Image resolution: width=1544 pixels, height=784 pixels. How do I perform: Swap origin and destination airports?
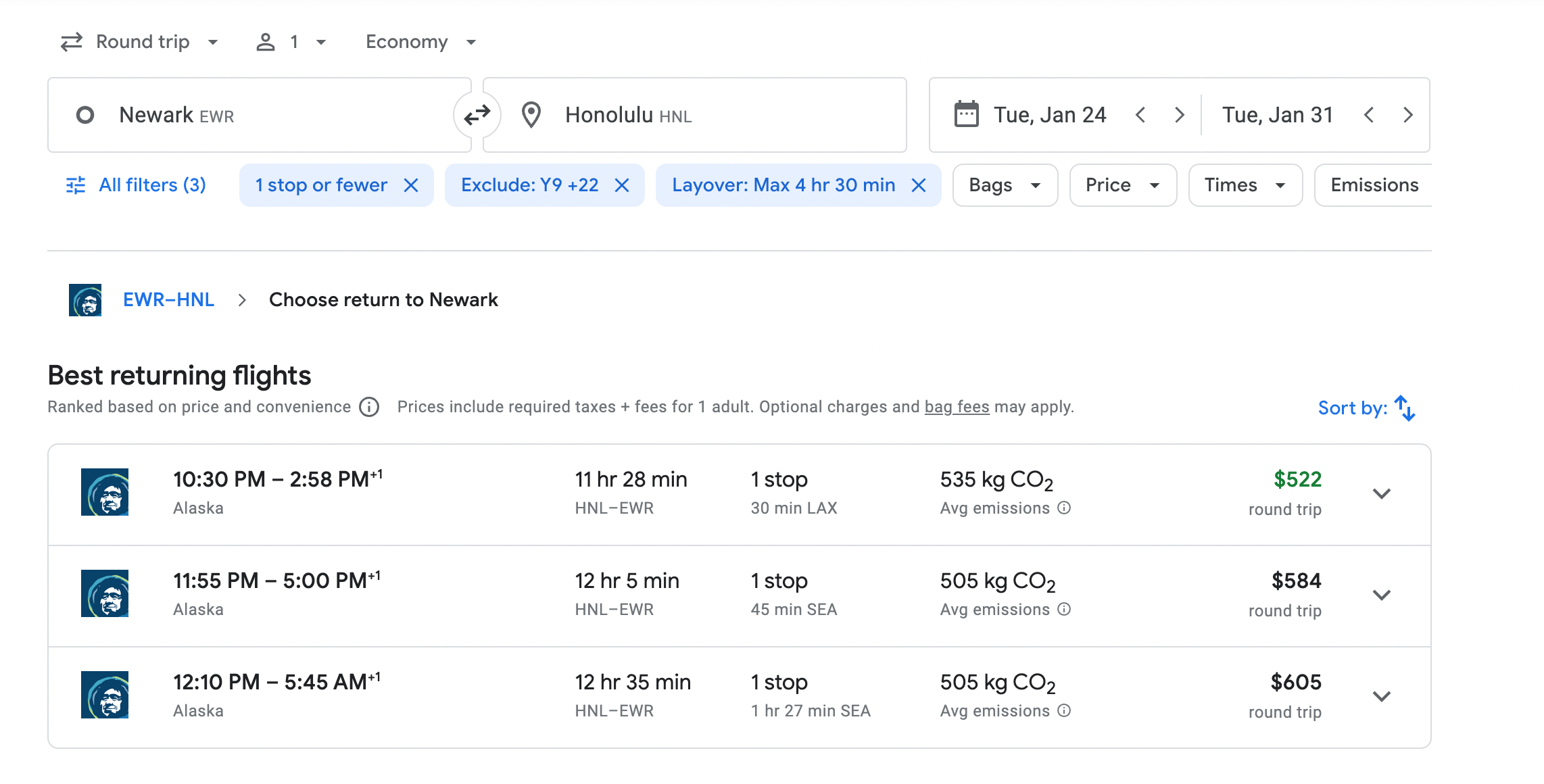477,116
